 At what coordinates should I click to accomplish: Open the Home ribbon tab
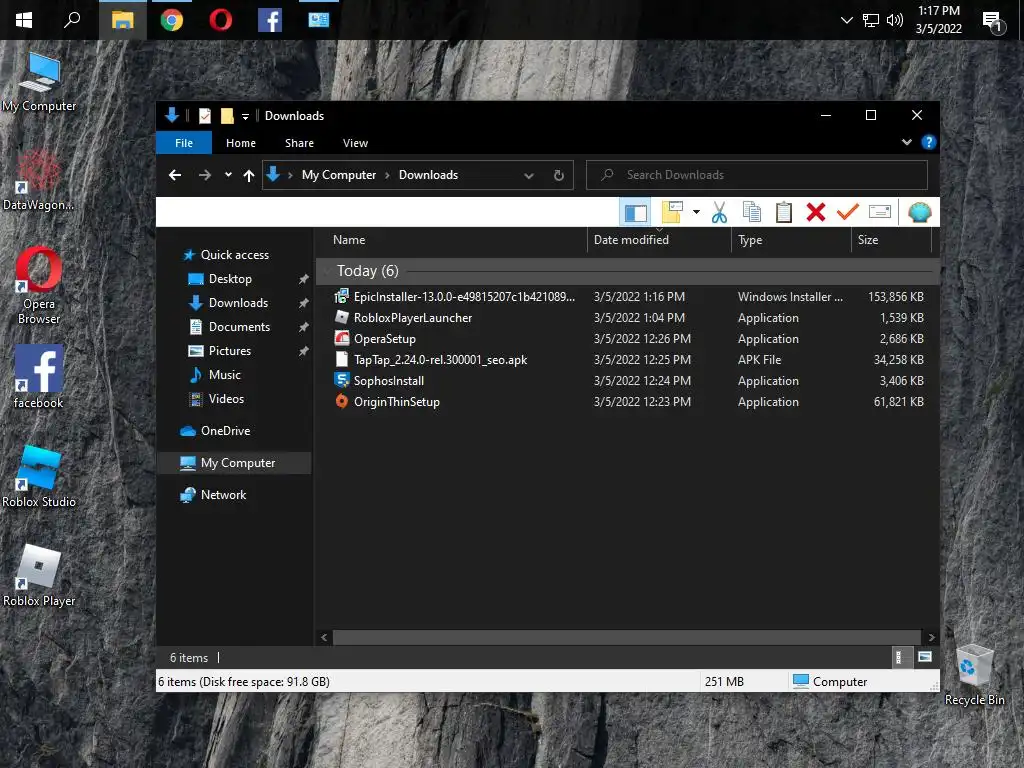[241, 143]
